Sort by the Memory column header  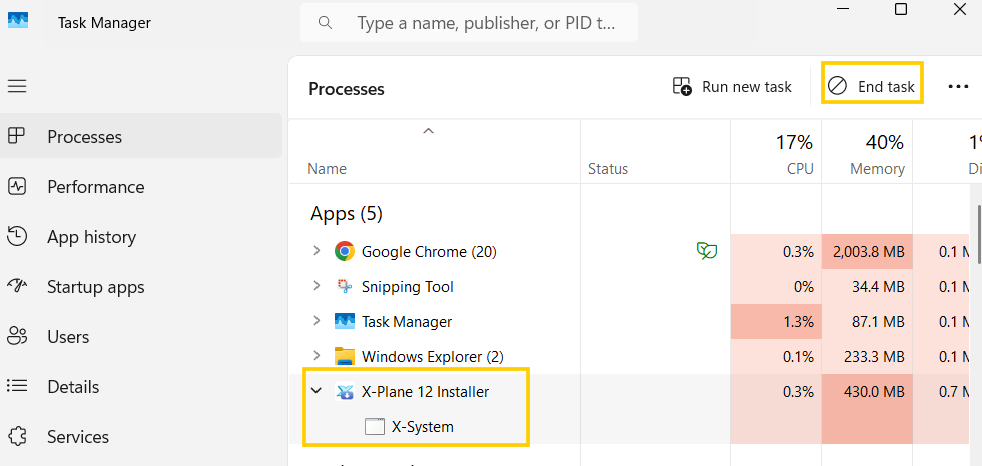pos(867,152)
